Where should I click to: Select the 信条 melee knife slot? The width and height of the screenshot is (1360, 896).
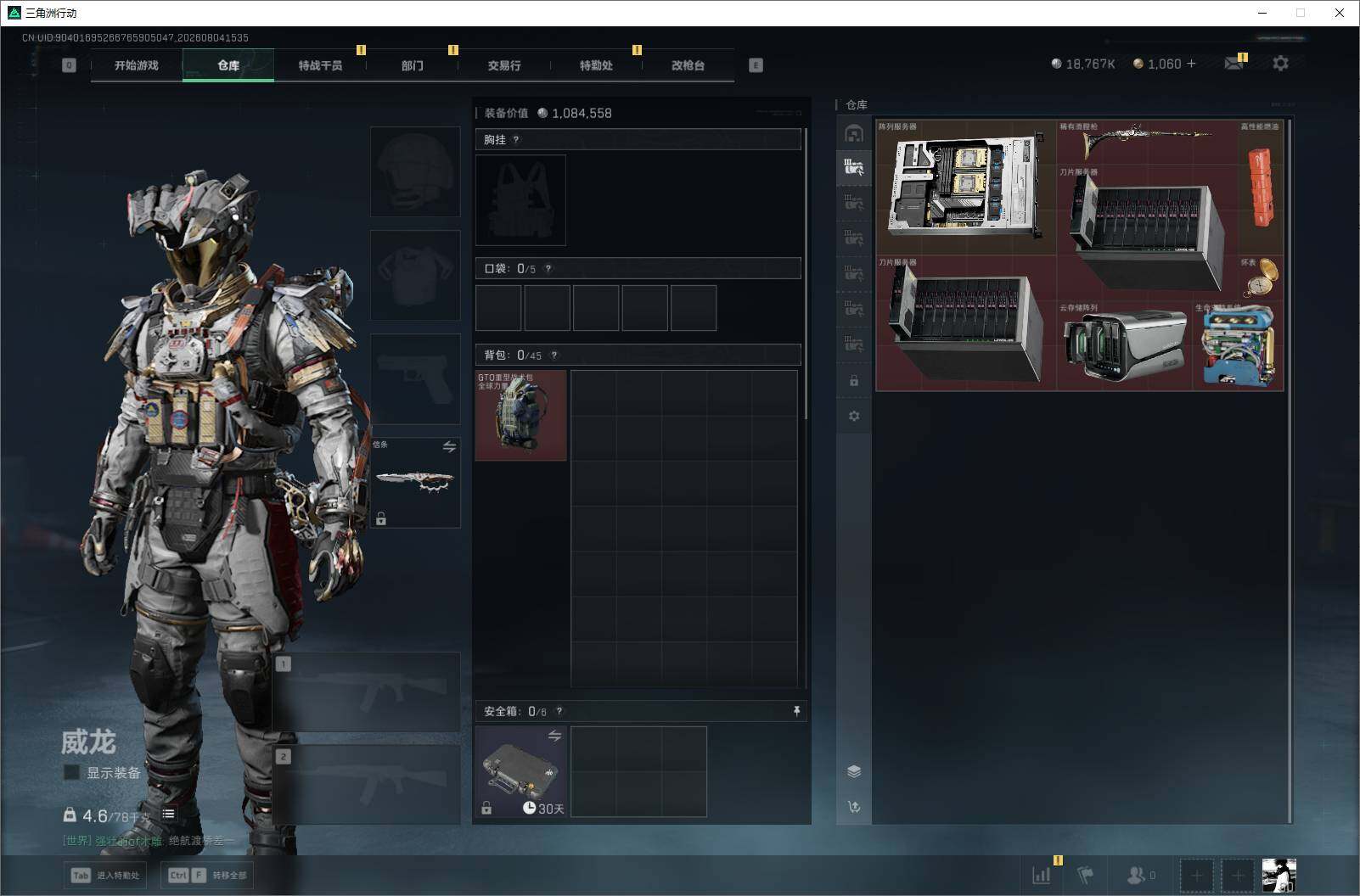point(415,482)
